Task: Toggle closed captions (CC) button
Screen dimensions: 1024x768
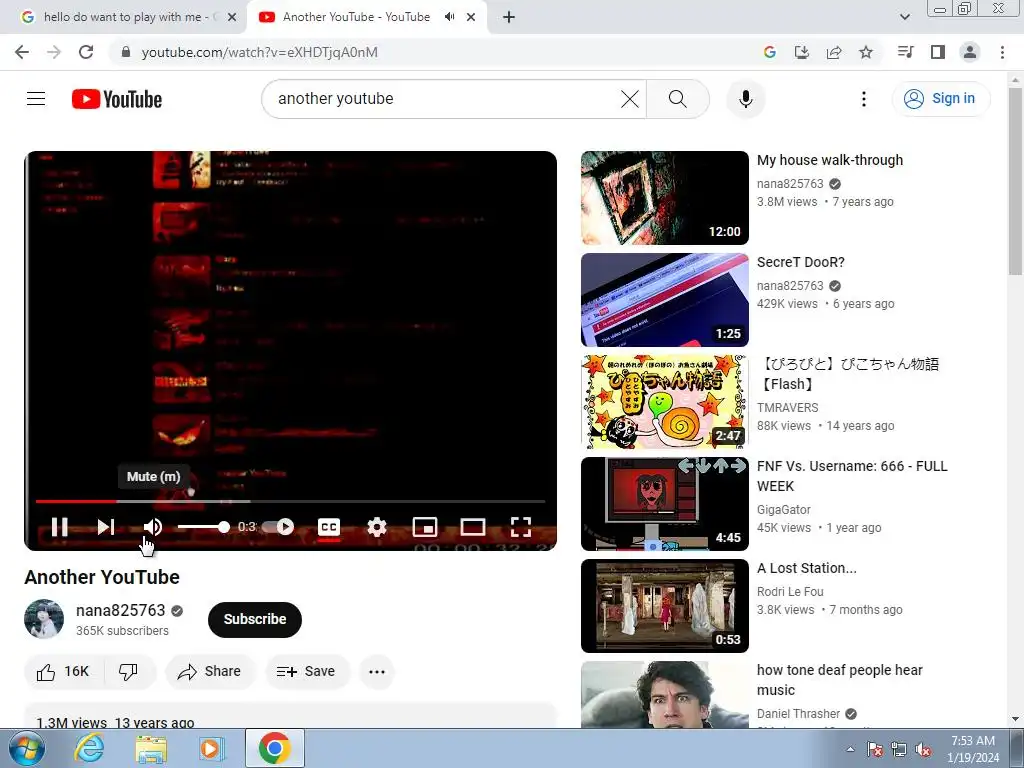Action: (328, 527)
